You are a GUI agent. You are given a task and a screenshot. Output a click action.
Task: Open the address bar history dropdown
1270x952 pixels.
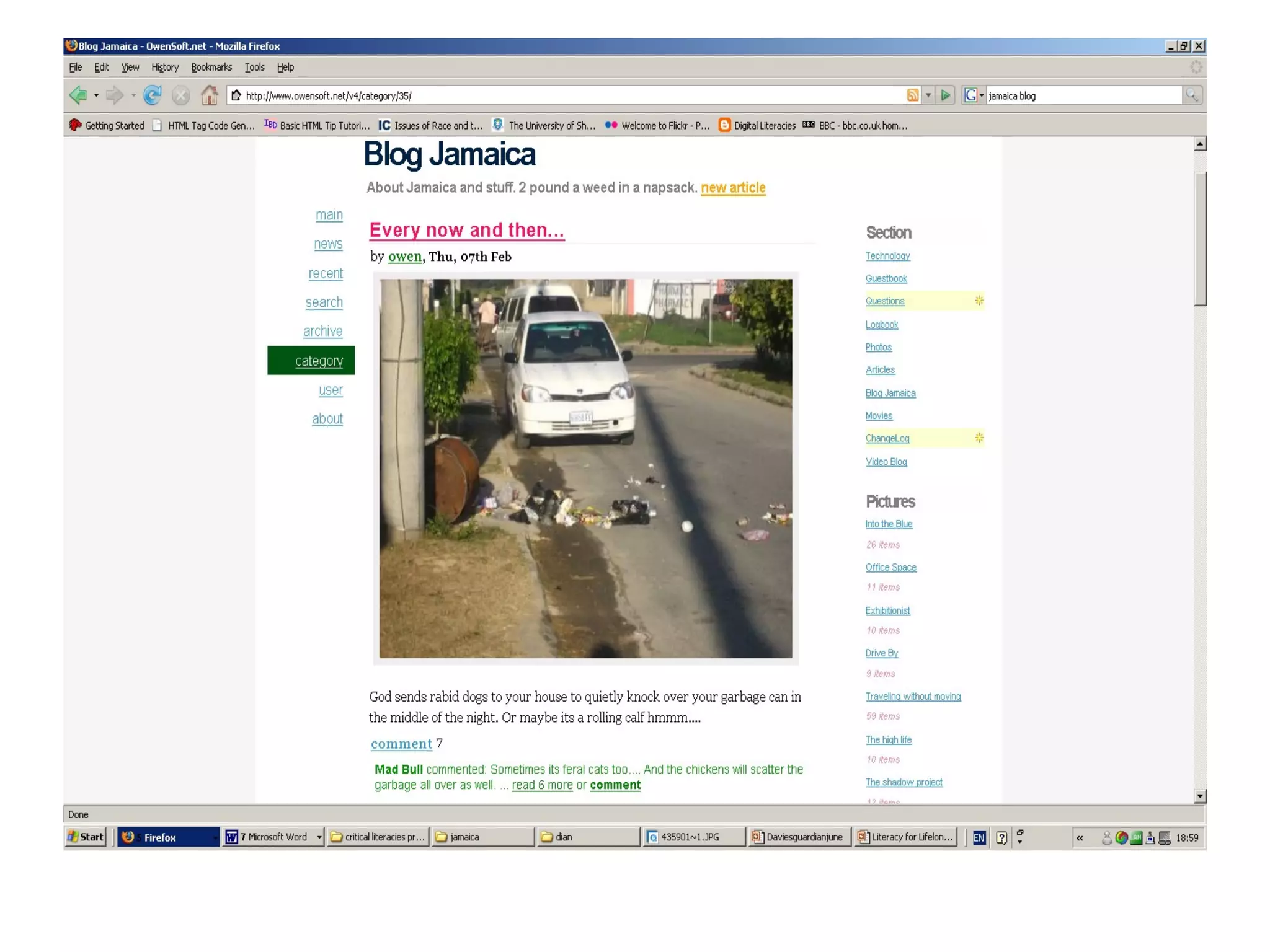click(928, 95)
